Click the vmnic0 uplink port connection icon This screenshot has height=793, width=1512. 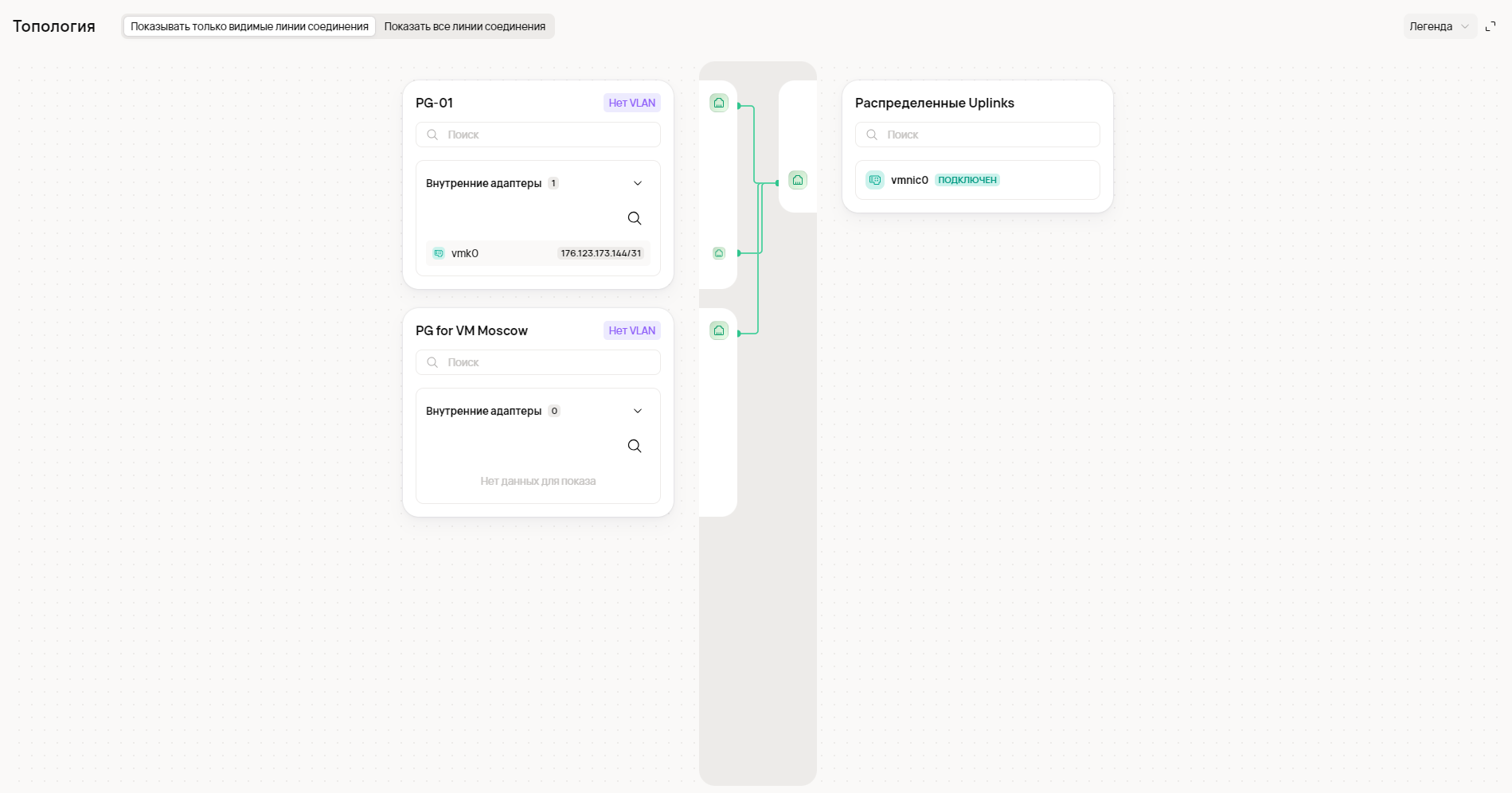(x=798, y=180)
